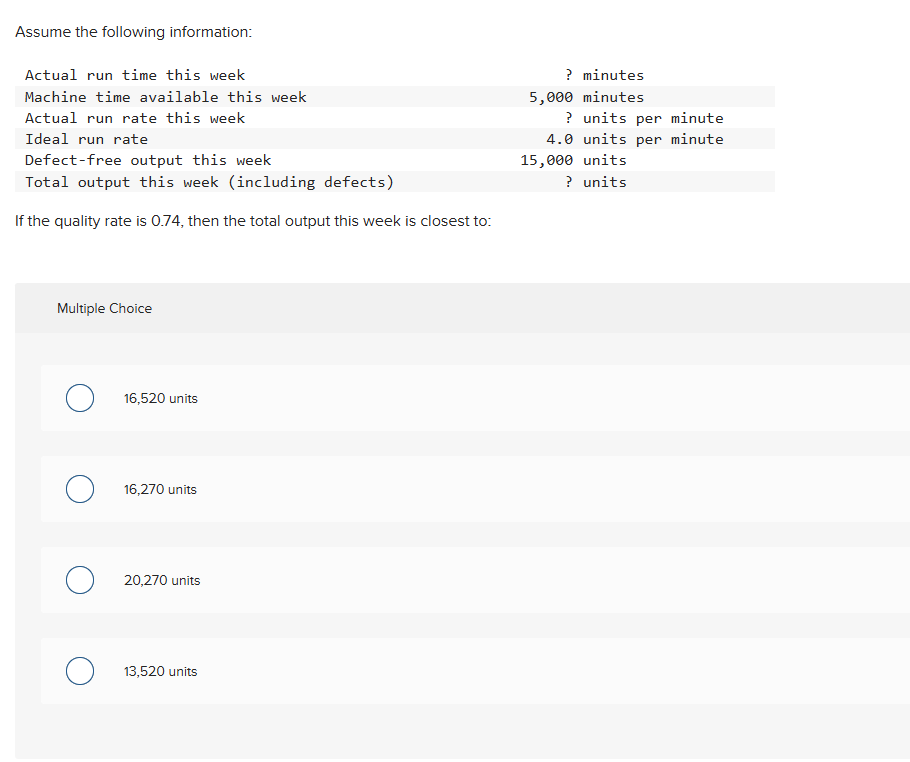Select the radio button for 16,520 units
Viewport: 910px width, 762px height.
tap(80, 398)
